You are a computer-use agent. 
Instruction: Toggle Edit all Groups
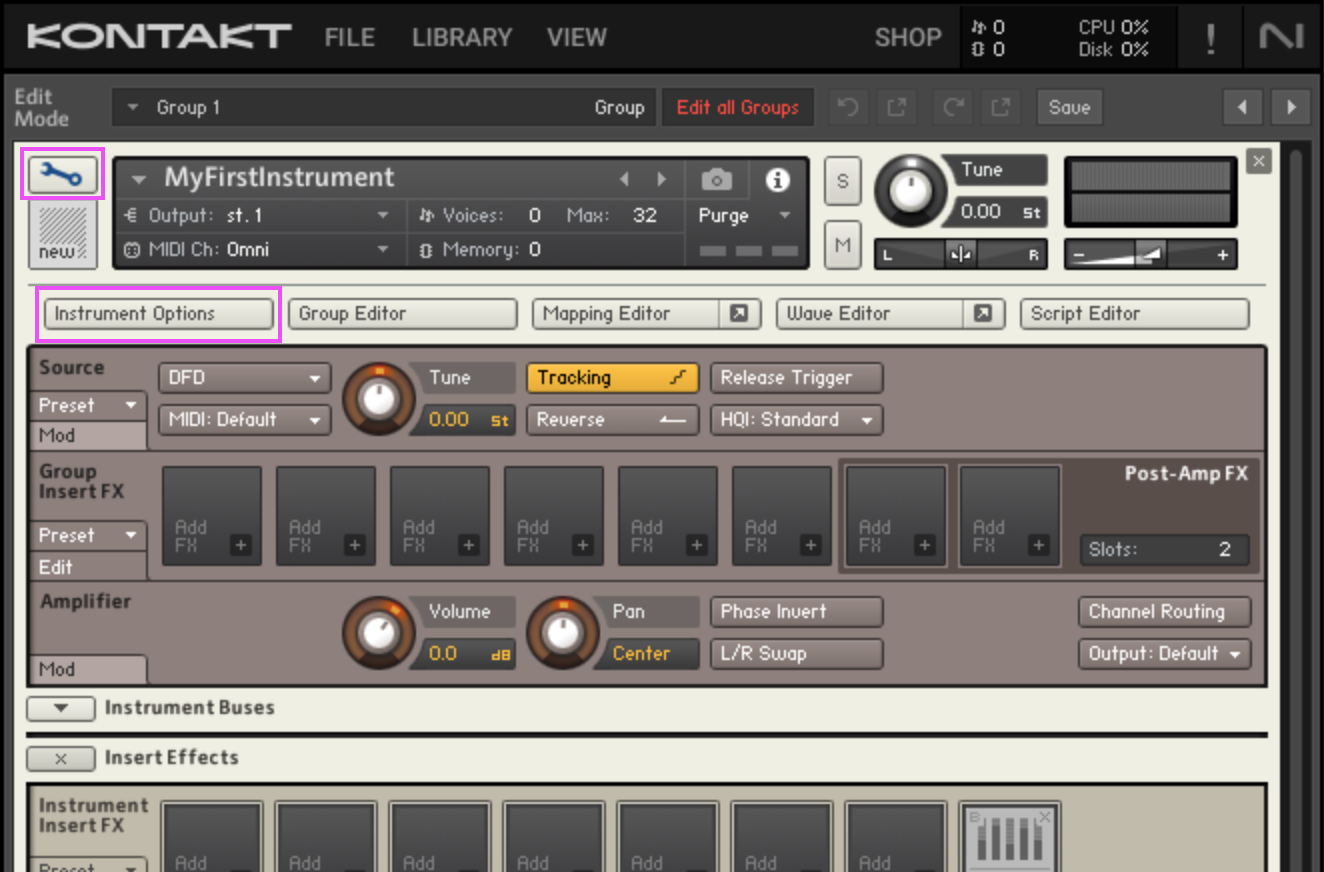tap(737, 107)
